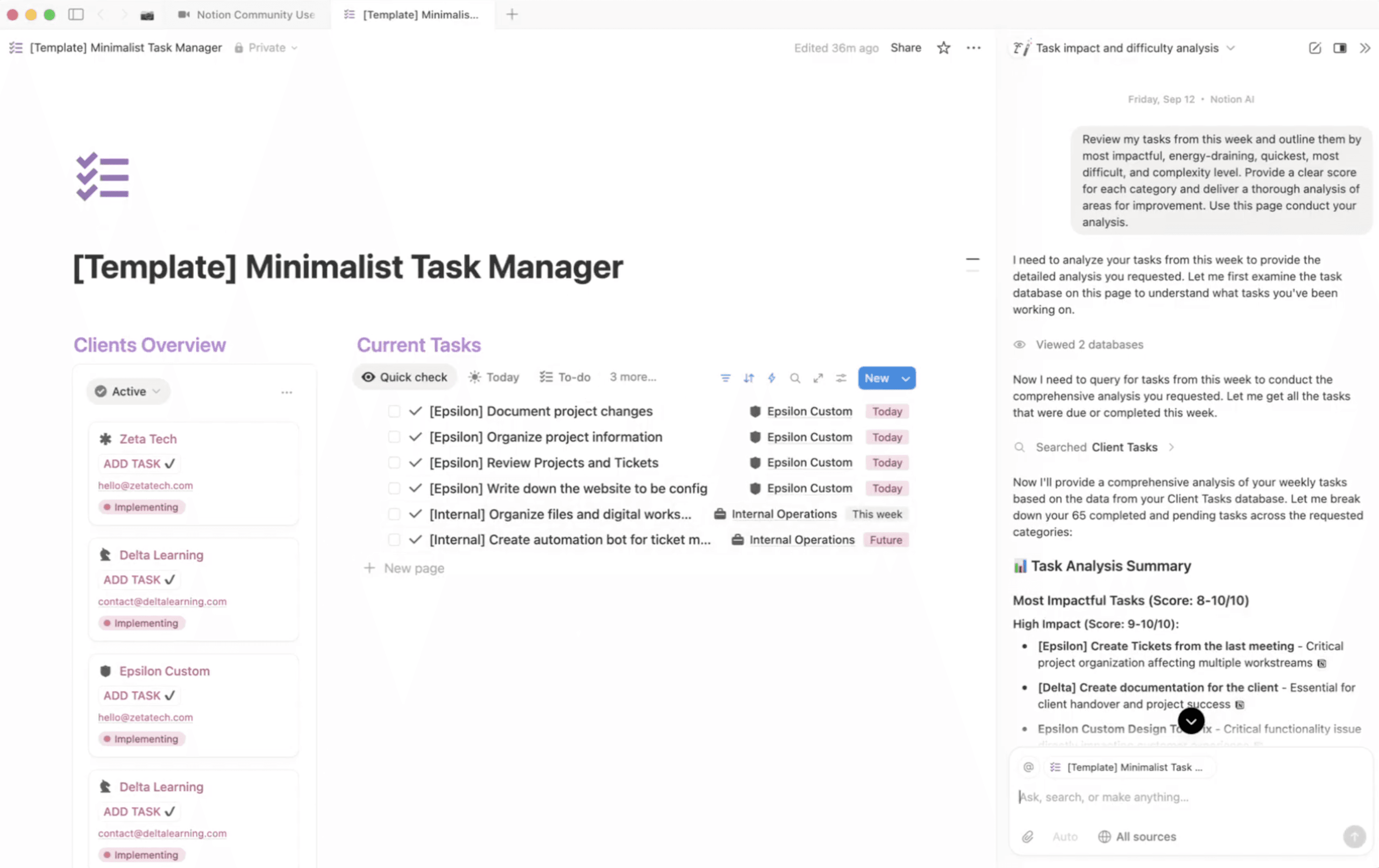Open the Private sharing dropdown in breadcrumb
This screenshot has height=868, width=1379.
coord(267,48)
